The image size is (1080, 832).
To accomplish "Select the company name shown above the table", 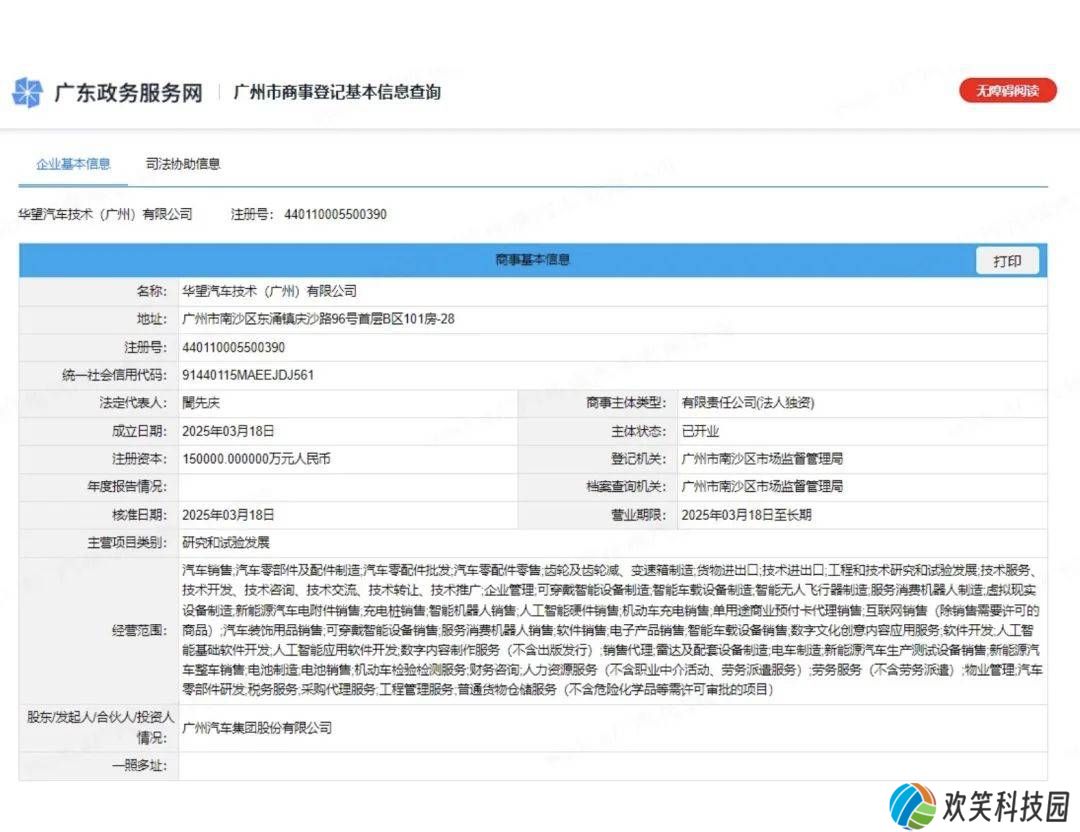I will click(x=105, y=214).
